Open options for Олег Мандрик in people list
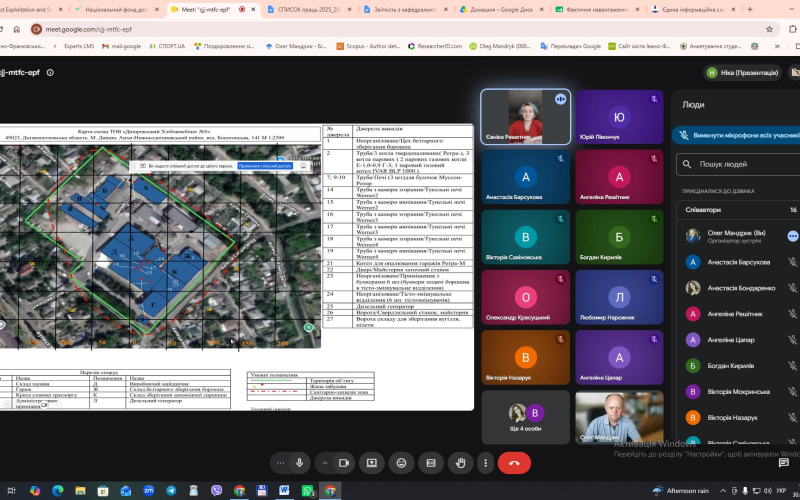Screen dimensions: 800x500 click(792, 236)
